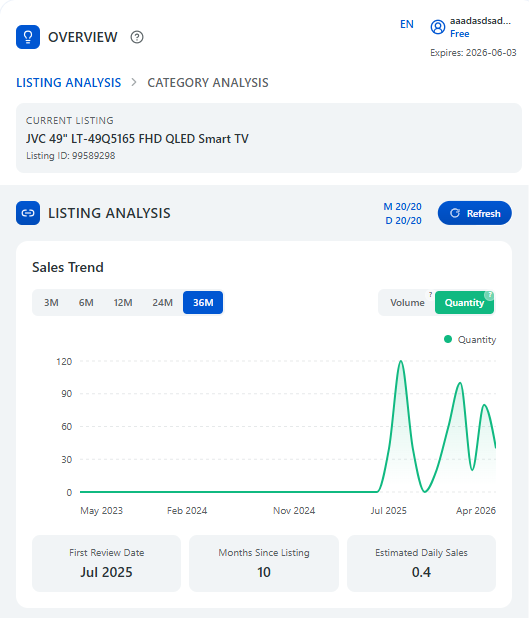Open the Overview help question-mark icon
This screenshot has width=529, height=618.
click(137, 37)
